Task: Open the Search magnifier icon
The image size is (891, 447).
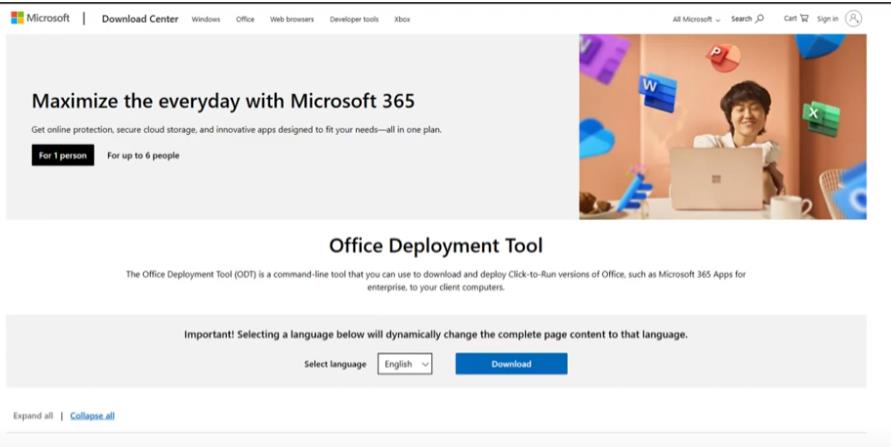Action: [x=760, y=19]
